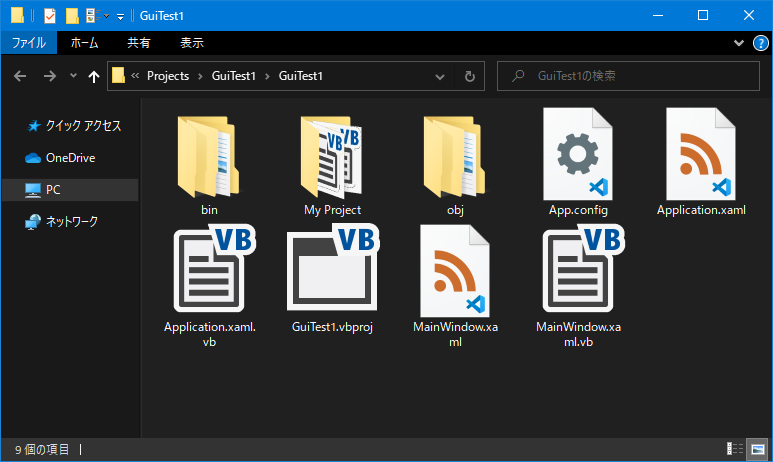
Task: Open the ホーム ribbon tab
Action: (x=84, y=43)
